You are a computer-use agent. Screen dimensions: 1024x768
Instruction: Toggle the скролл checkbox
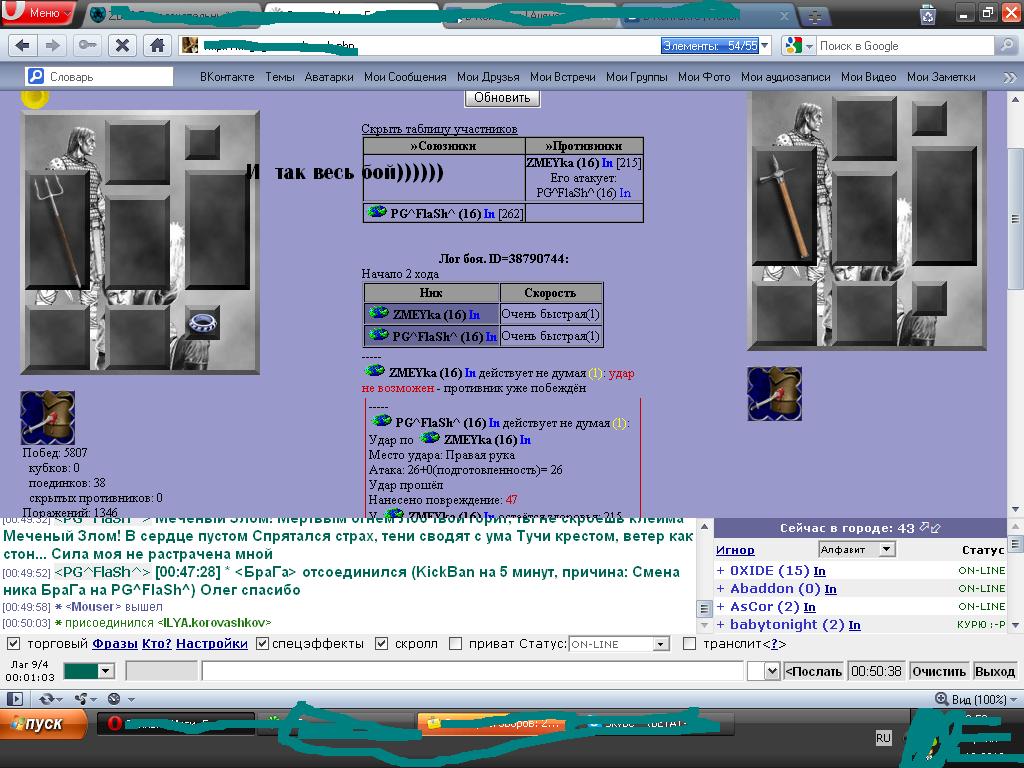381,644
